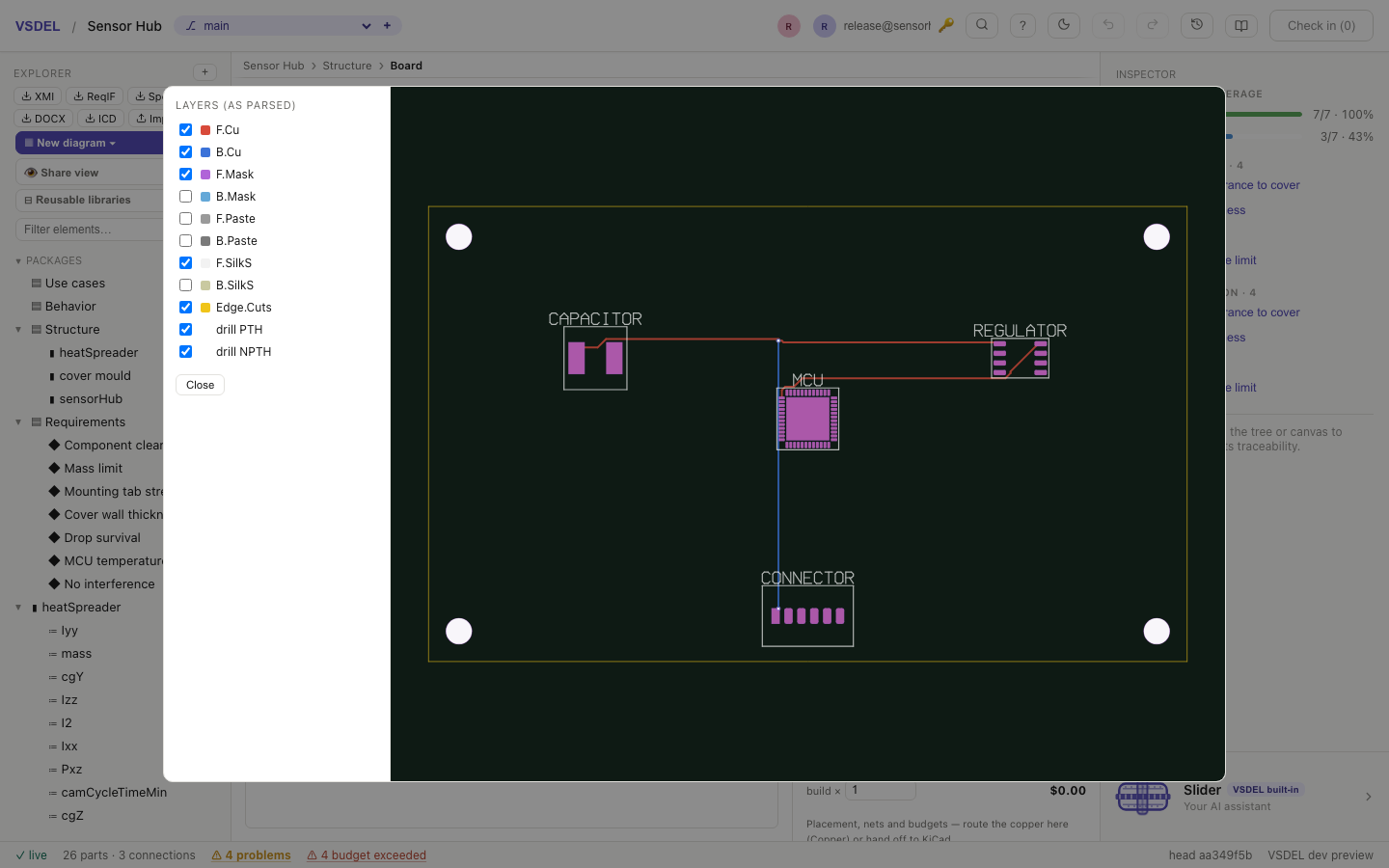Click the key icon beside the account email

tap(946, 26)
